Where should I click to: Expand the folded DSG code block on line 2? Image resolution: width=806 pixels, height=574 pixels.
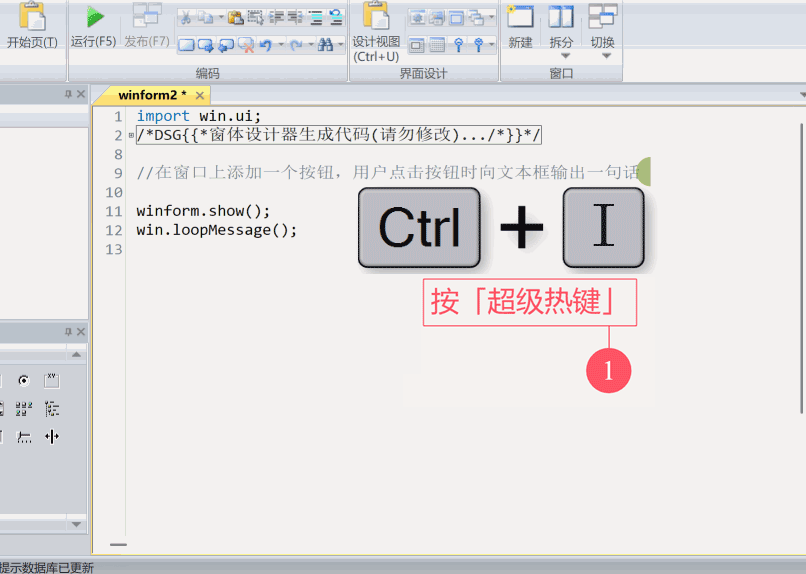click(x=131, y=135)
